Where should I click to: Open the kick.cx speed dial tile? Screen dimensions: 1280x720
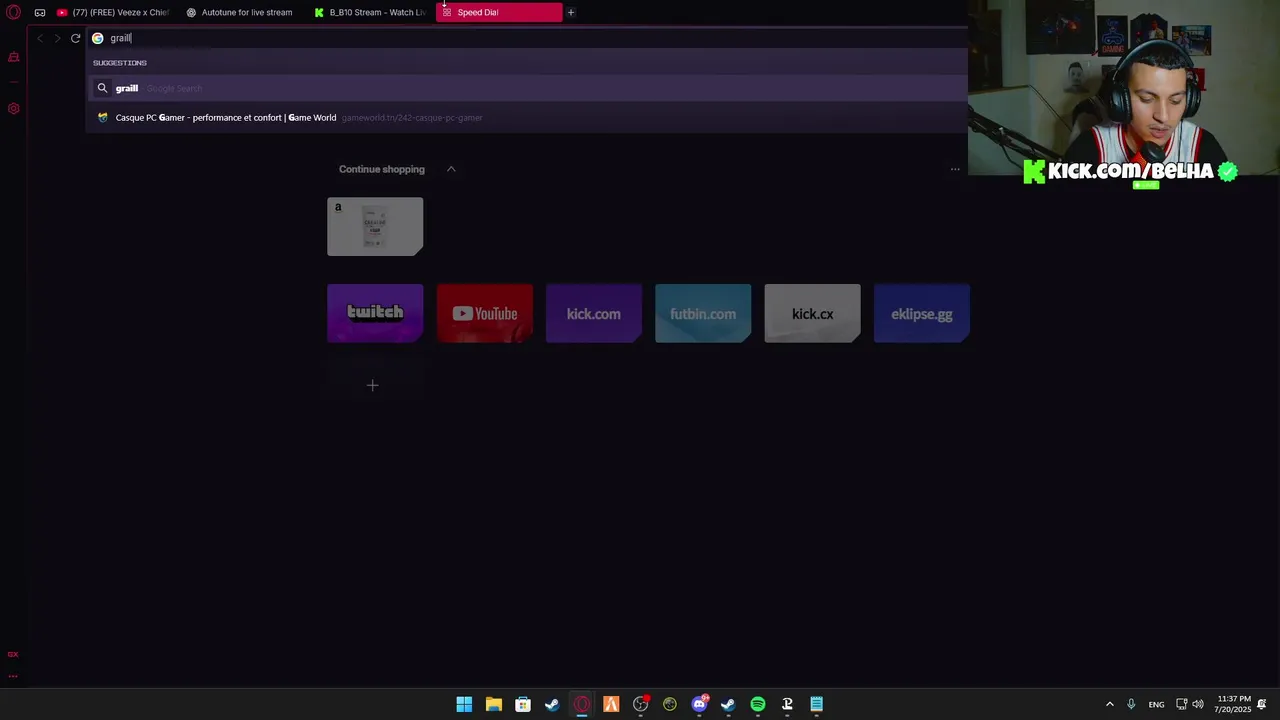(x=812, y=313)
